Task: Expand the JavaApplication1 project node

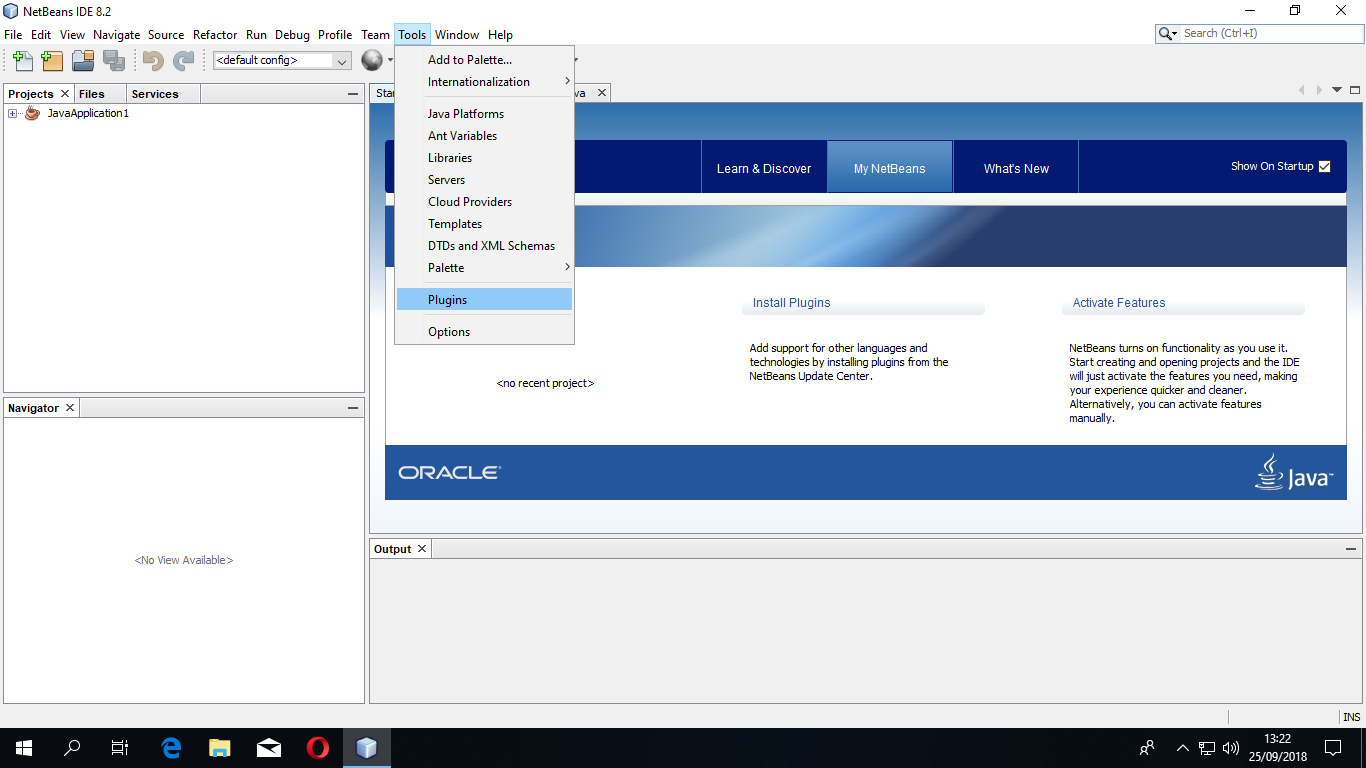Action: click(13, 113)
